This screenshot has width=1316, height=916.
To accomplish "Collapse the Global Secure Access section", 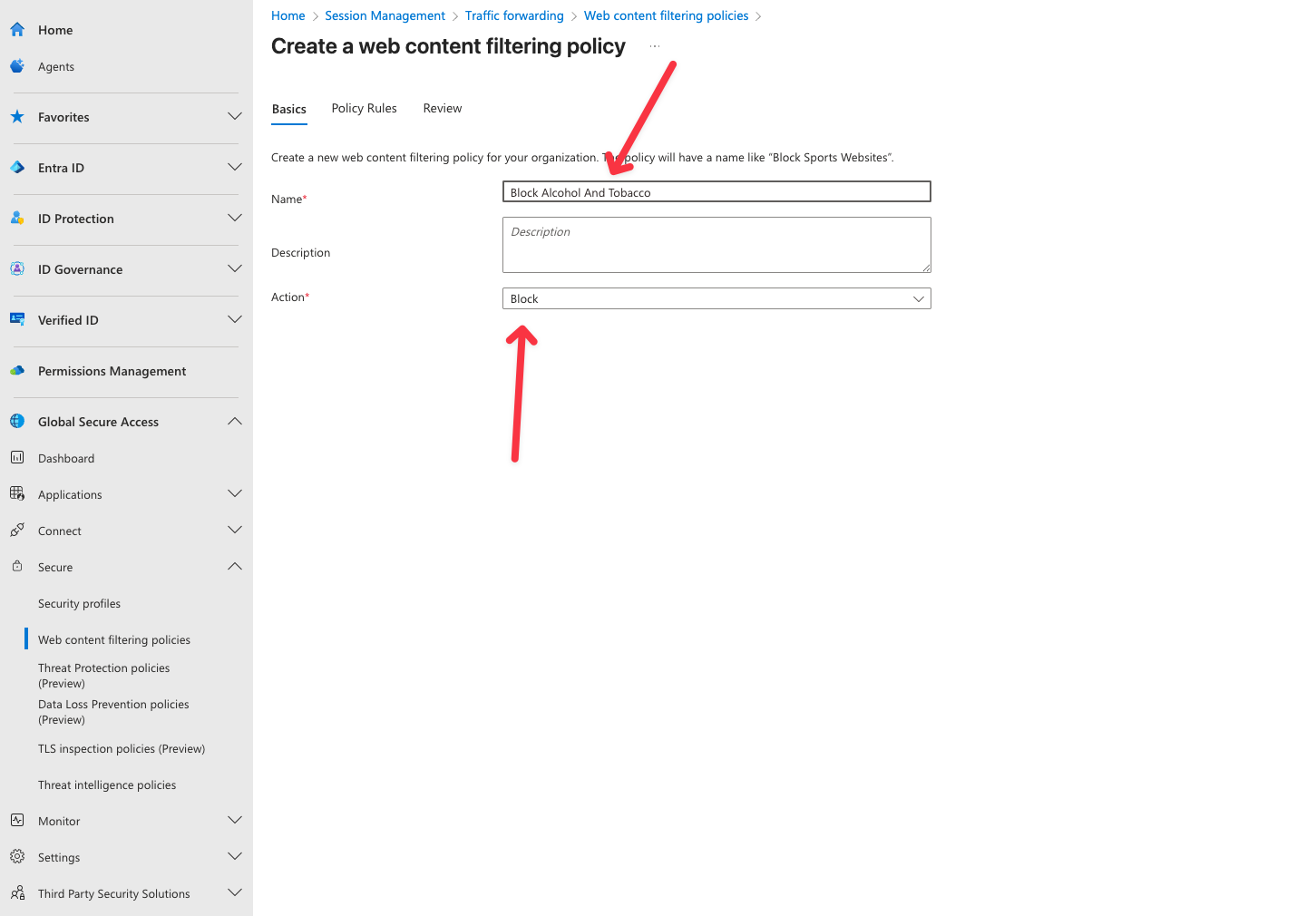I will (235, 422).
